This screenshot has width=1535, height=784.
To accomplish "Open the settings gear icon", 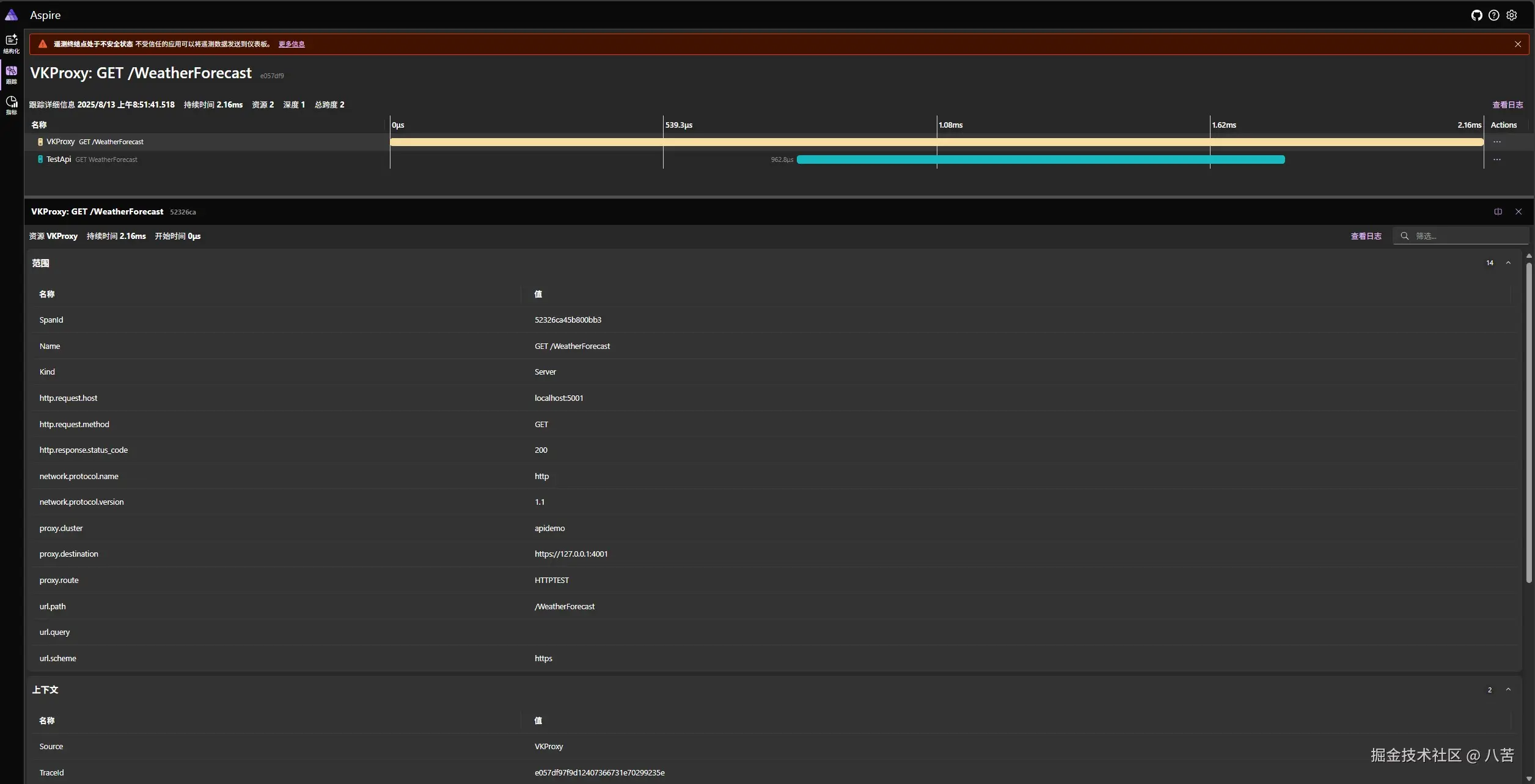I will tap(1511, 15).
